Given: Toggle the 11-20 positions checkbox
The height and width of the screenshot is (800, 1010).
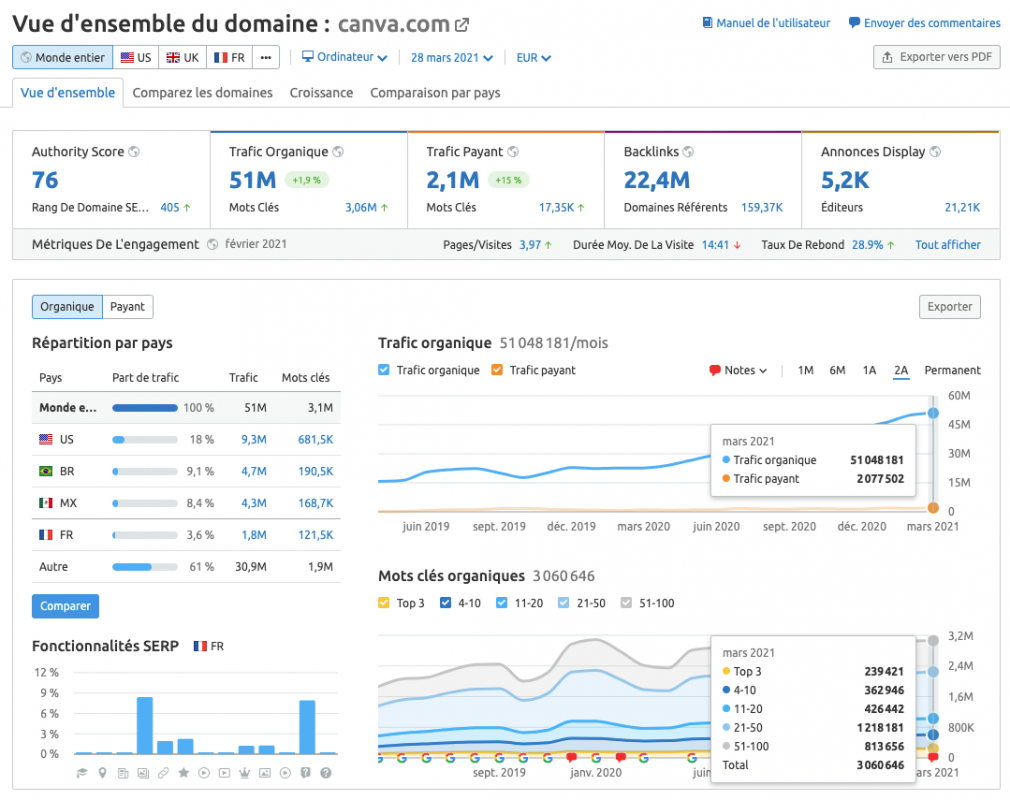Looking at the screenshot, I should click(502, 604).
